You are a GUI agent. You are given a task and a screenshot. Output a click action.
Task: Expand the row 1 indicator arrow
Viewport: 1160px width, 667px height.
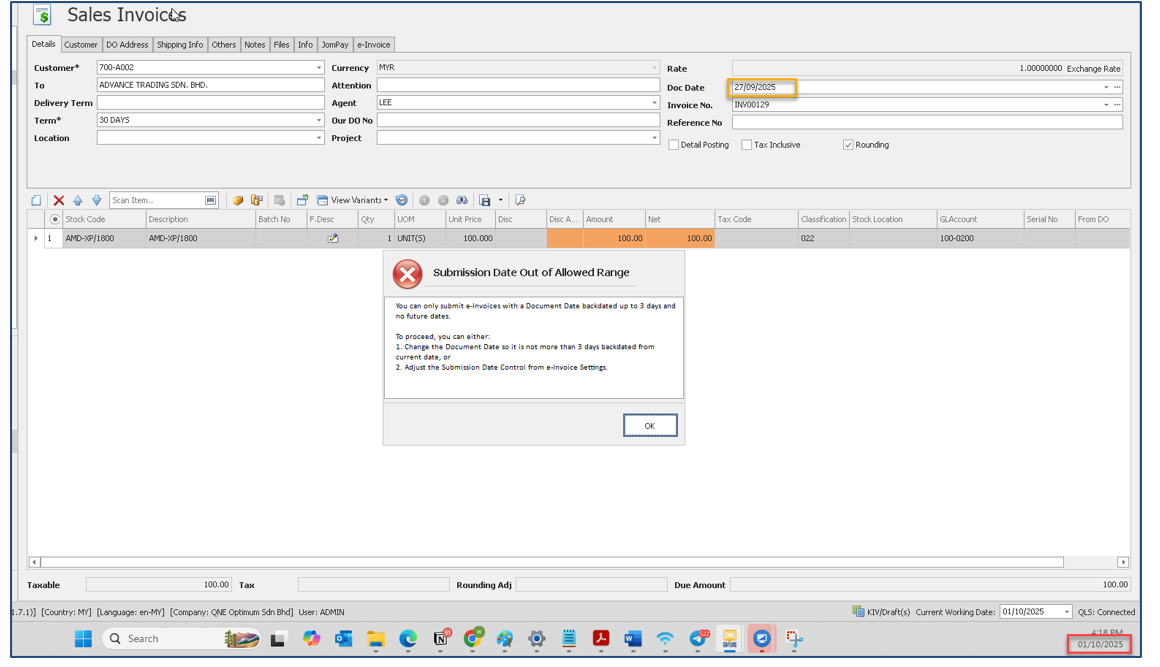[x=36, y=238]
